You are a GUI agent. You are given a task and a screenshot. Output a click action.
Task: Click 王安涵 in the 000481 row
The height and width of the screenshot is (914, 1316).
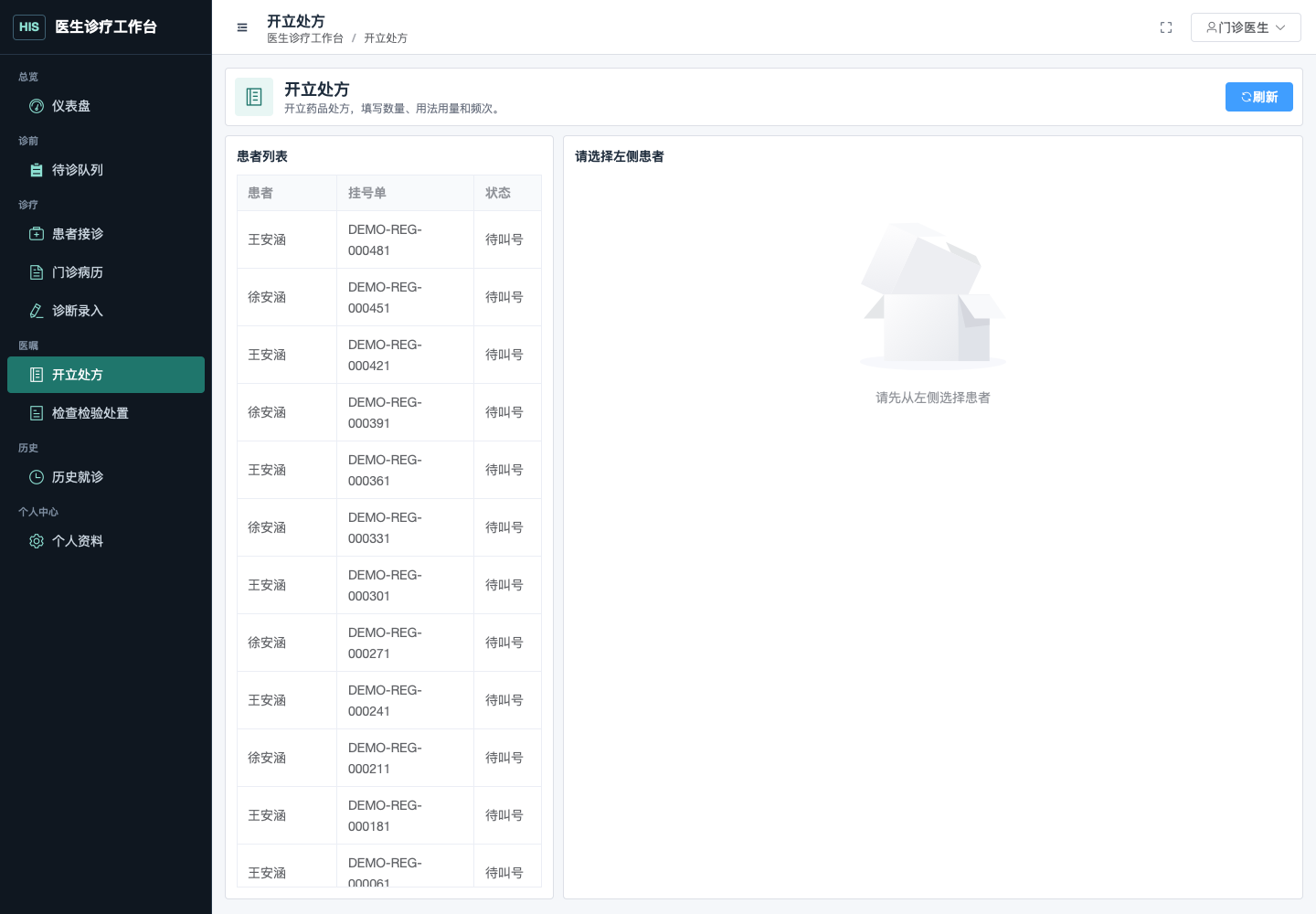point(267,239)
